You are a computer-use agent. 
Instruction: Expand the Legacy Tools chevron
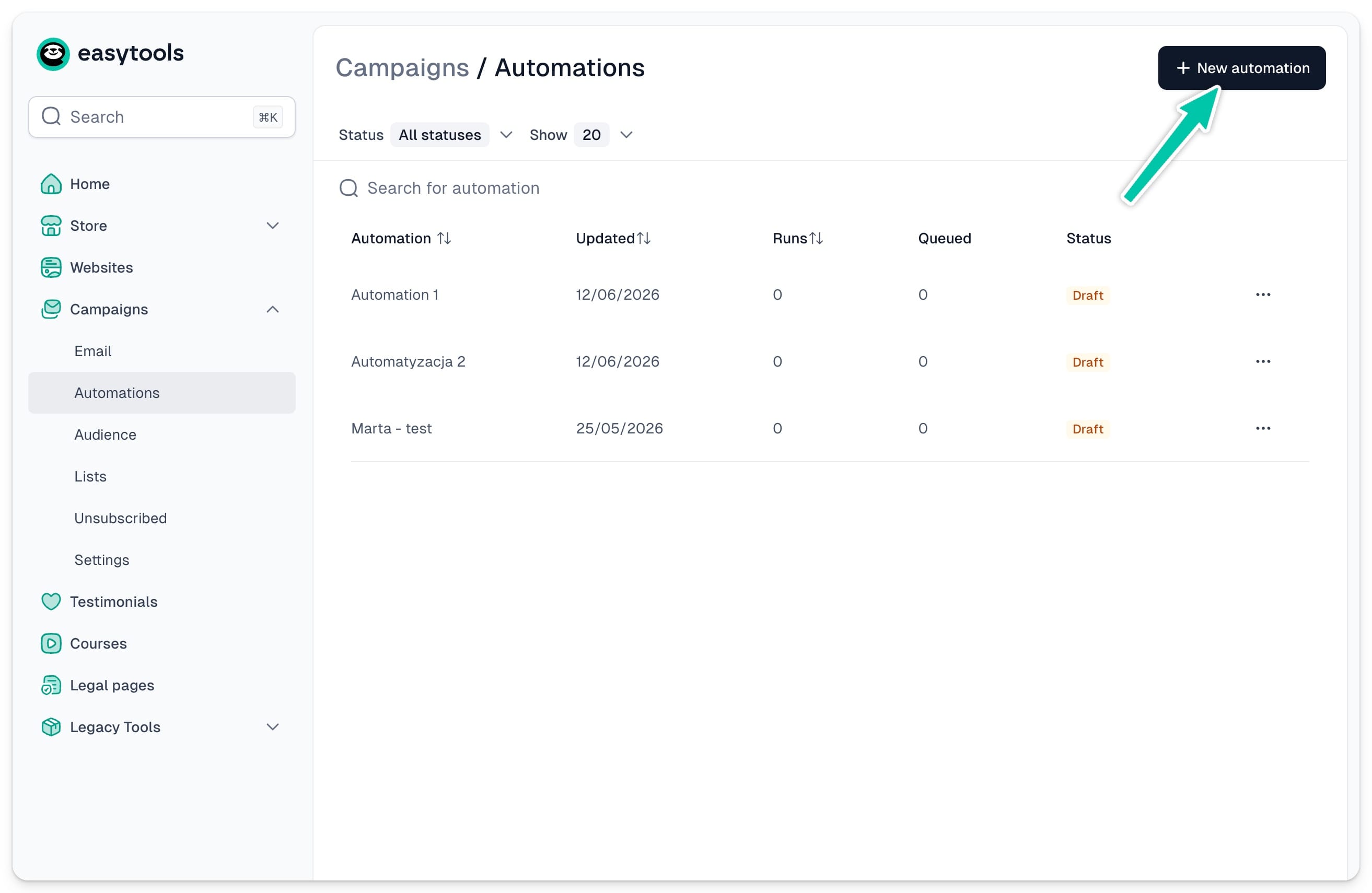(x=273, y=727)
